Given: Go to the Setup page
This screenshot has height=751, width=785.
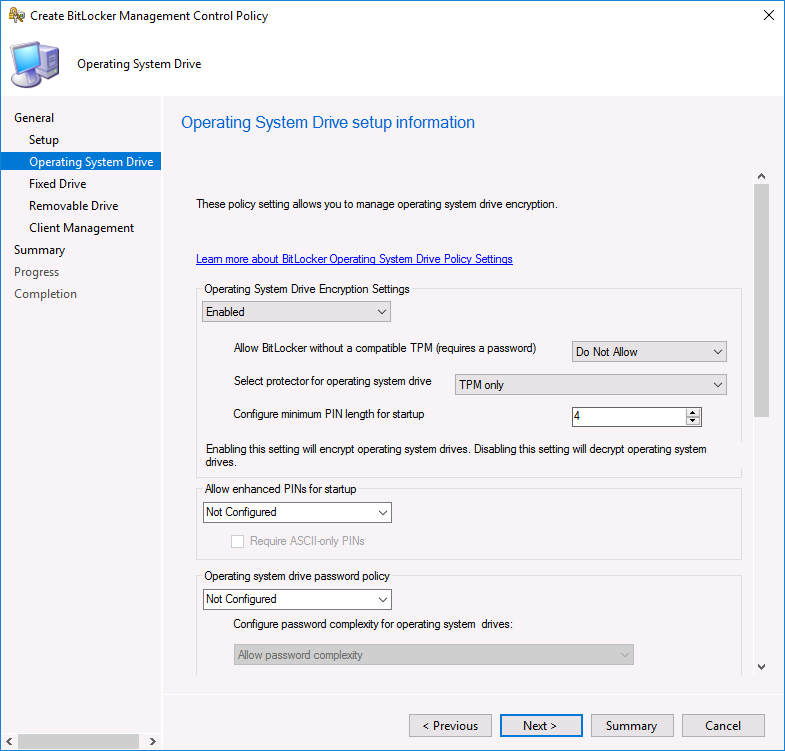Looking at the screenshot, I should tap(44, 140).
